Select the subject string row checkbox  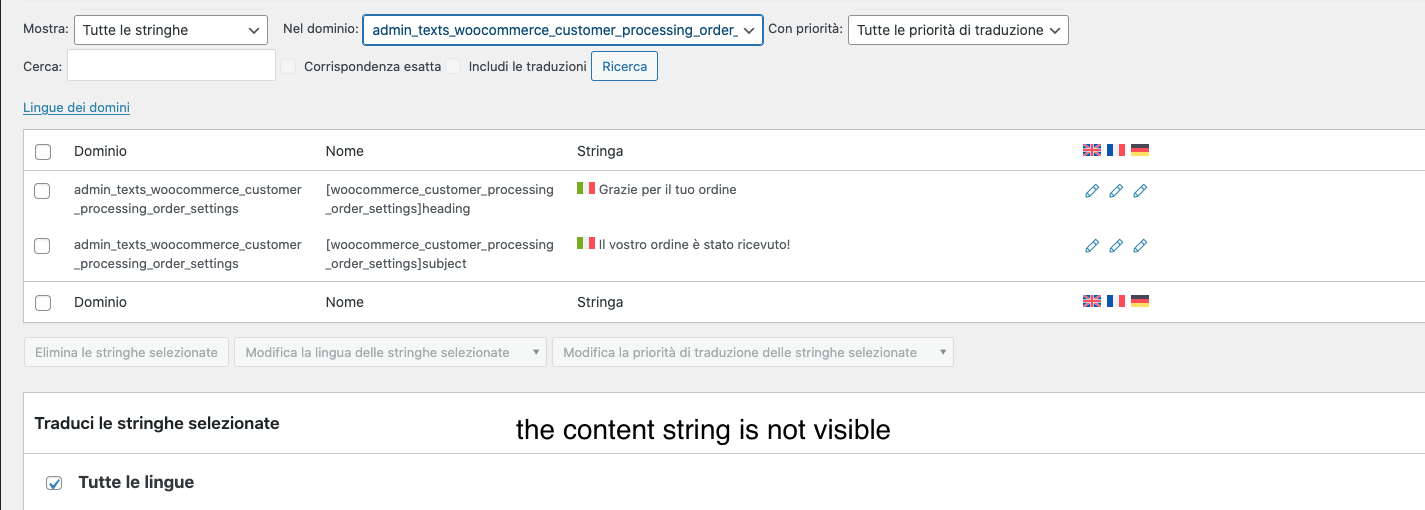click(43, 246)
